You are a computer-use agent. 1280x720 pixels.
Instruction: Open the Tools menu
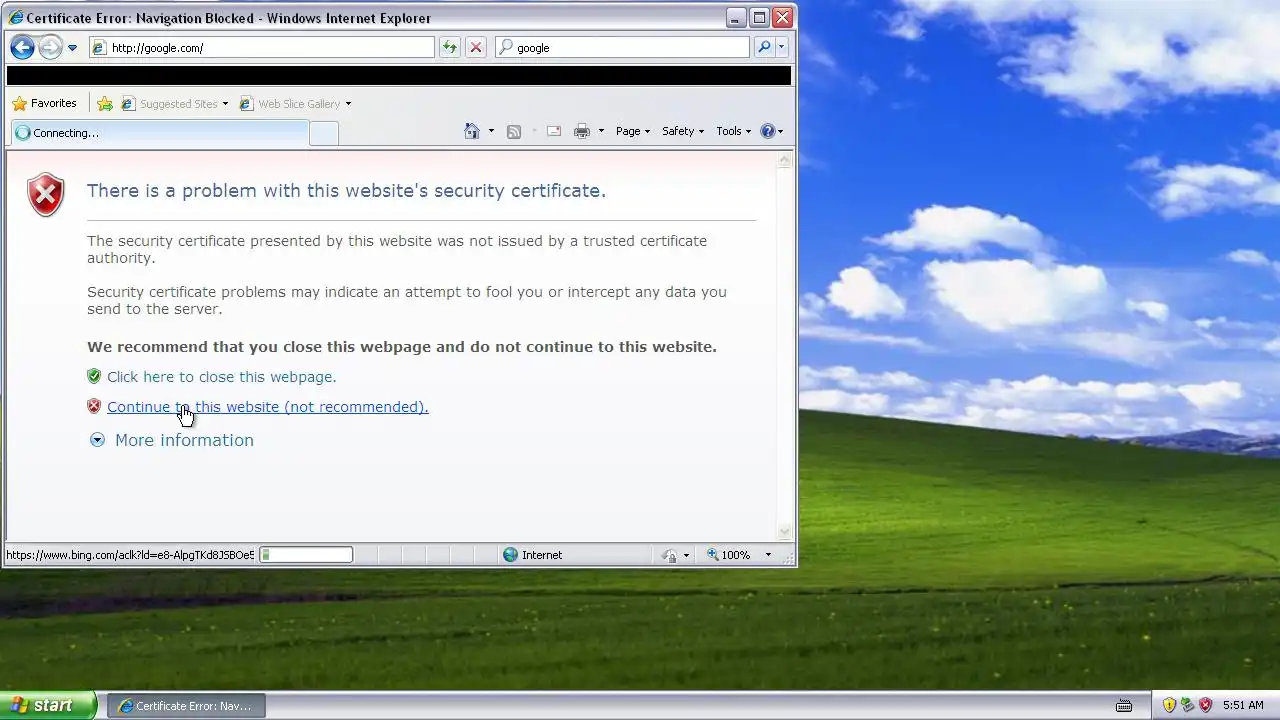click(733, 131)
